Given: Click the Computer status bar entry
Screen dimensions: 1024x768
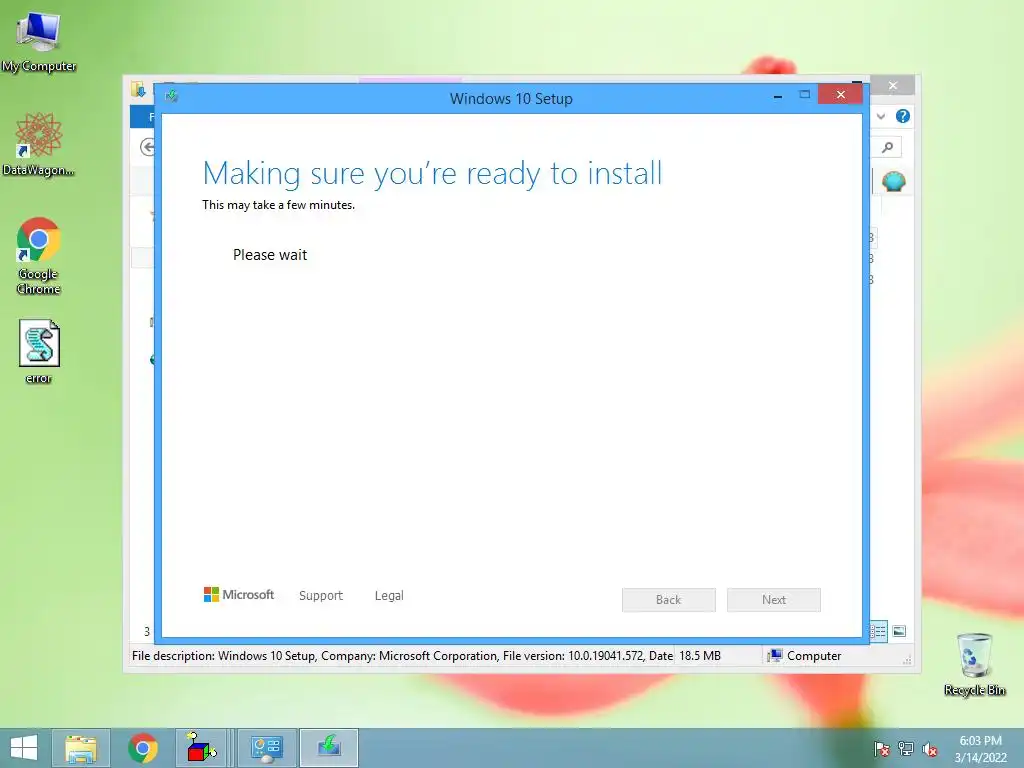Looking at the screenshot, I should 805,656.
